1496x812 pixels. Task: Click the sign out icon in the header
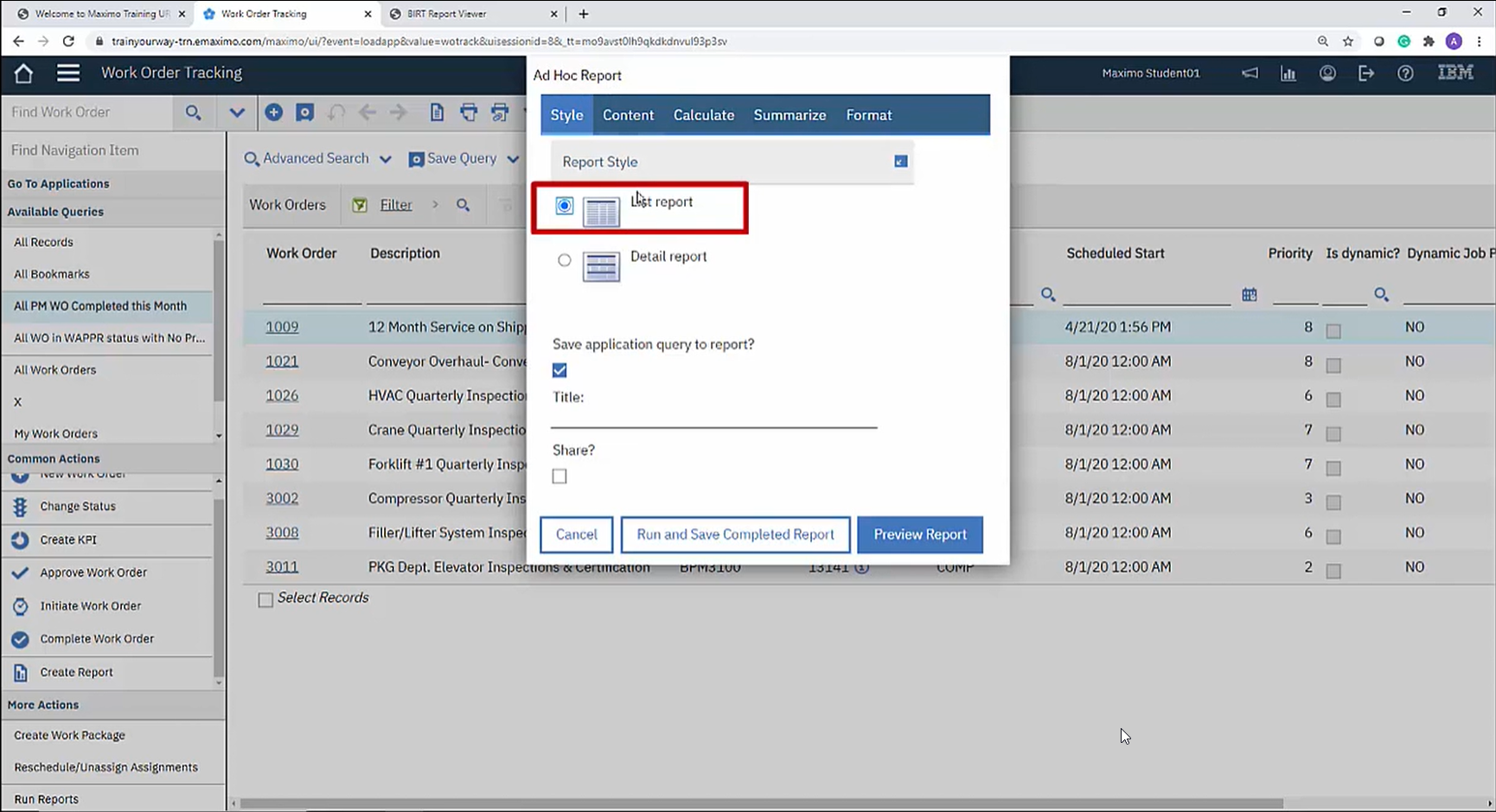pos(1366,74)
